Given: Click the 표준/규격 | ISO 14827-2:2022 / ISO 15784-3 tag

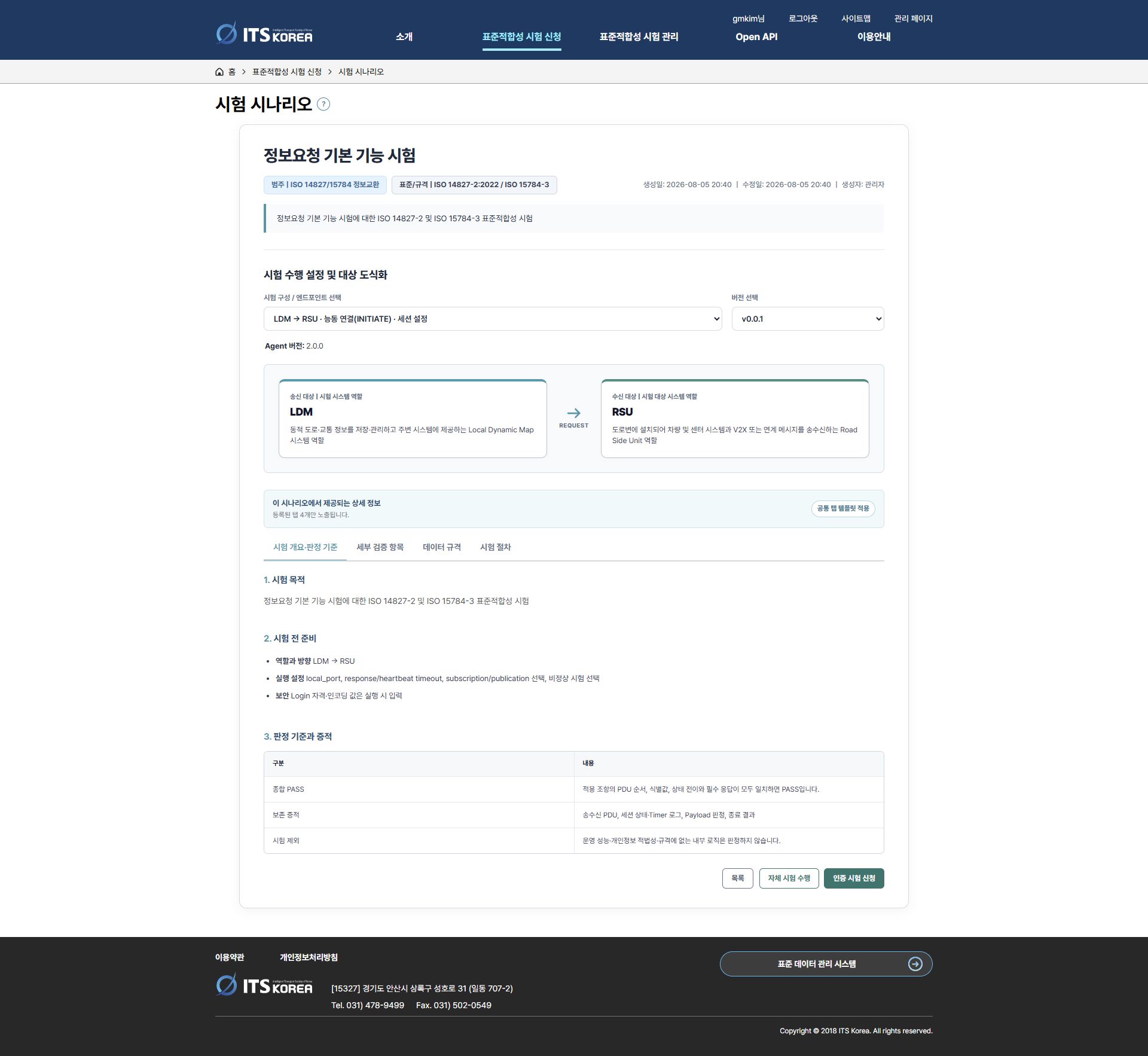Looking at the screenshot, I should pyautogui.click(x=474, y=185).
